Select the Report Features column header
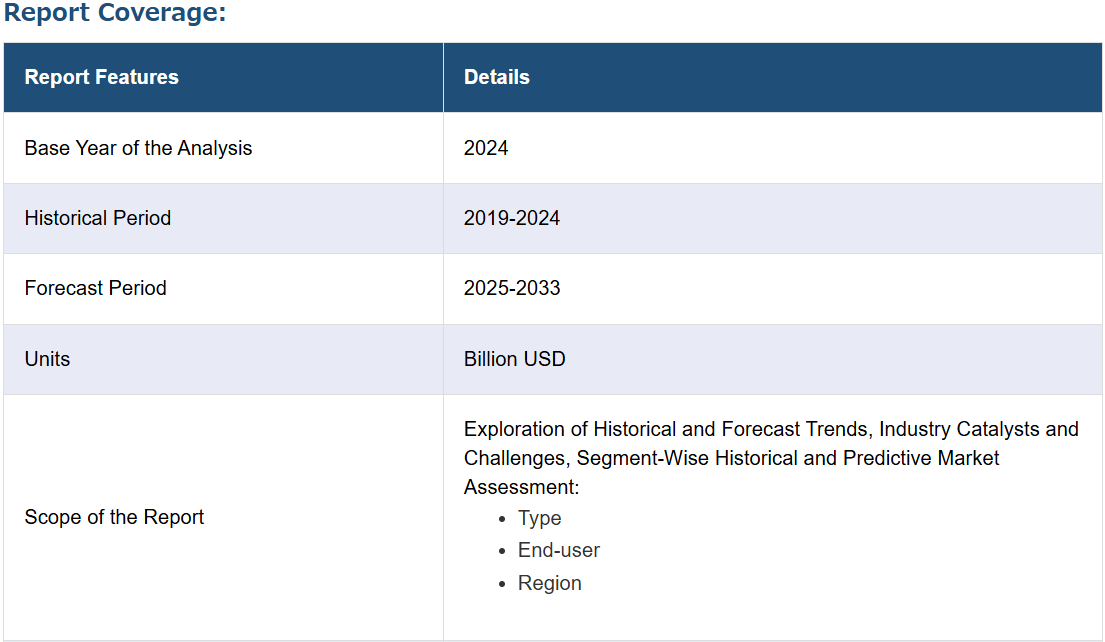 point(101,77)
